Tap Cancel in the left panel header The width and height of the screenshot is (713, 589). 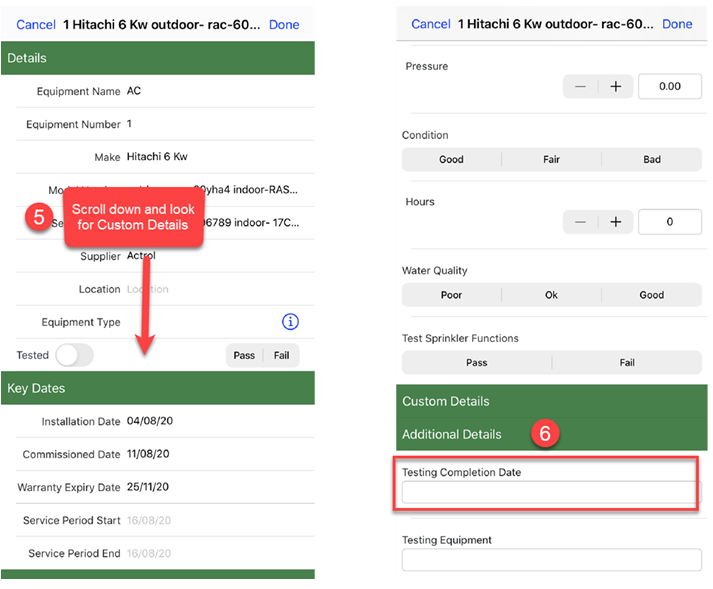tap(36, 24)
